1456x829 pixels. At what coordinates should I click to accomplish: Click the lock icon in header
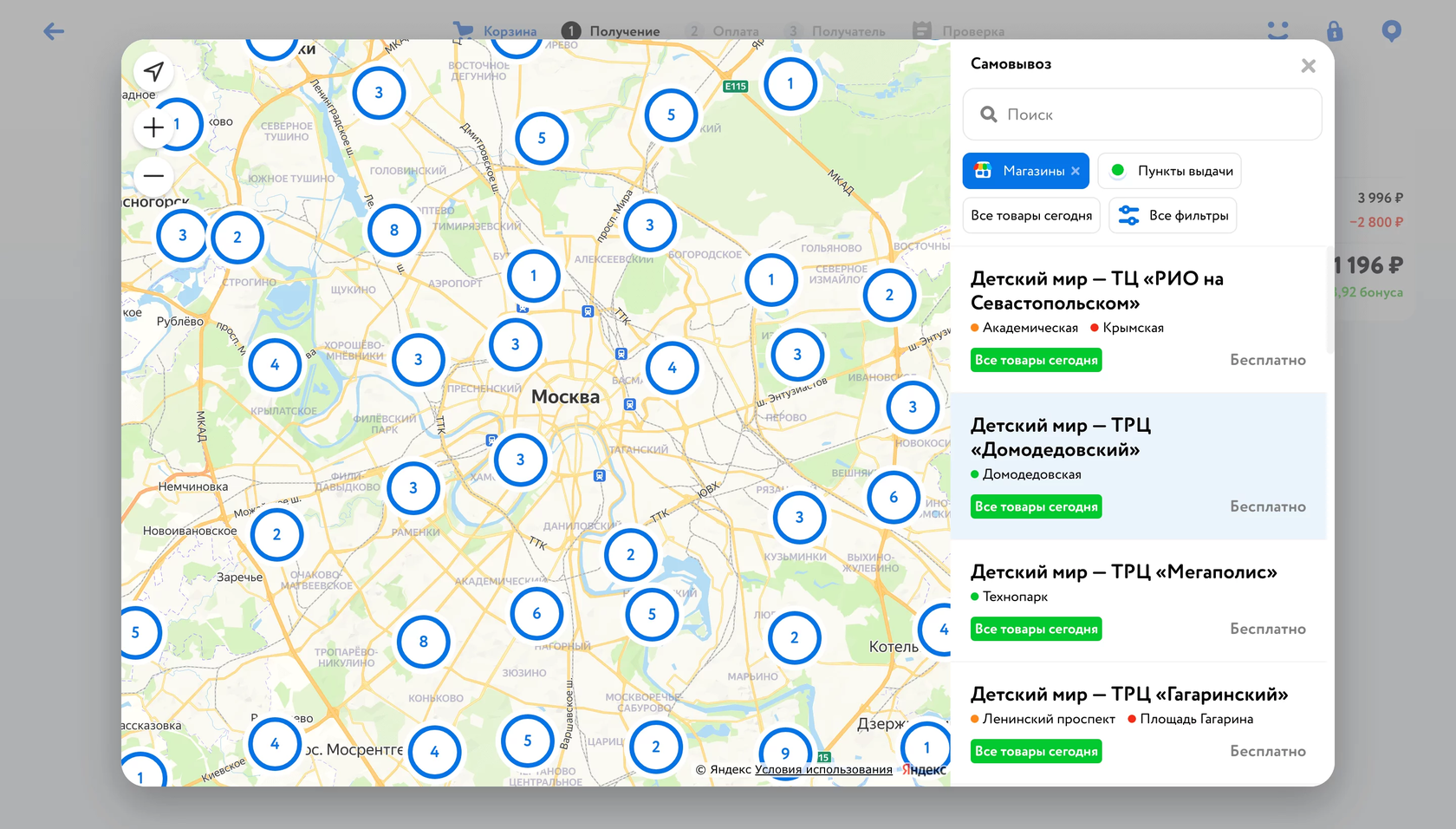1335,31
